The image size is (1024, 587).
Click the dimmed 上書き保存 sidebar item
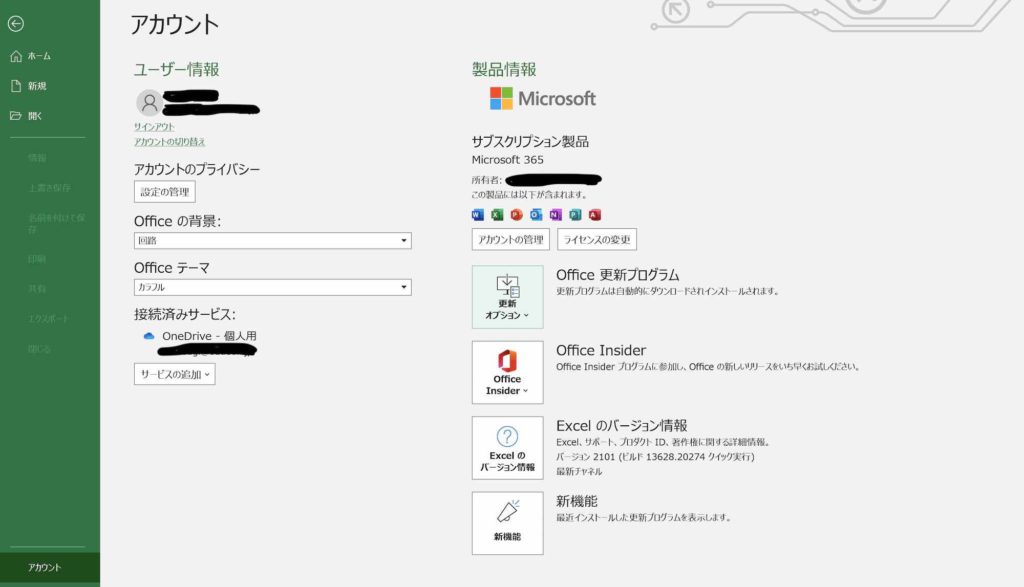(50, 188)
